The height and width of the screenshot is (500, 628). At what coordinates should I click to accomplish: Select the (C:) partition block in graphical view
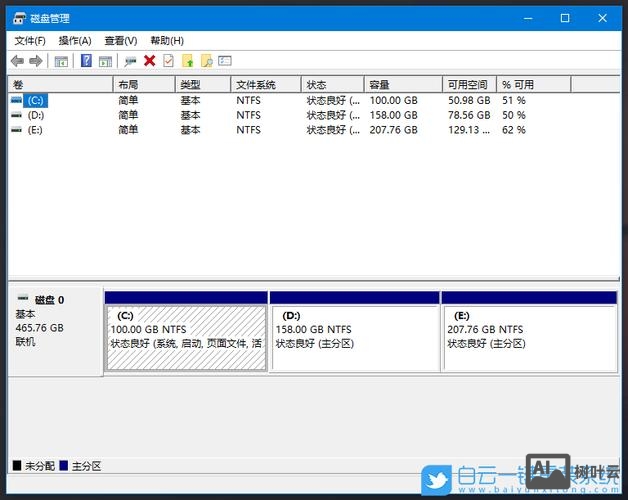point(186,332)
